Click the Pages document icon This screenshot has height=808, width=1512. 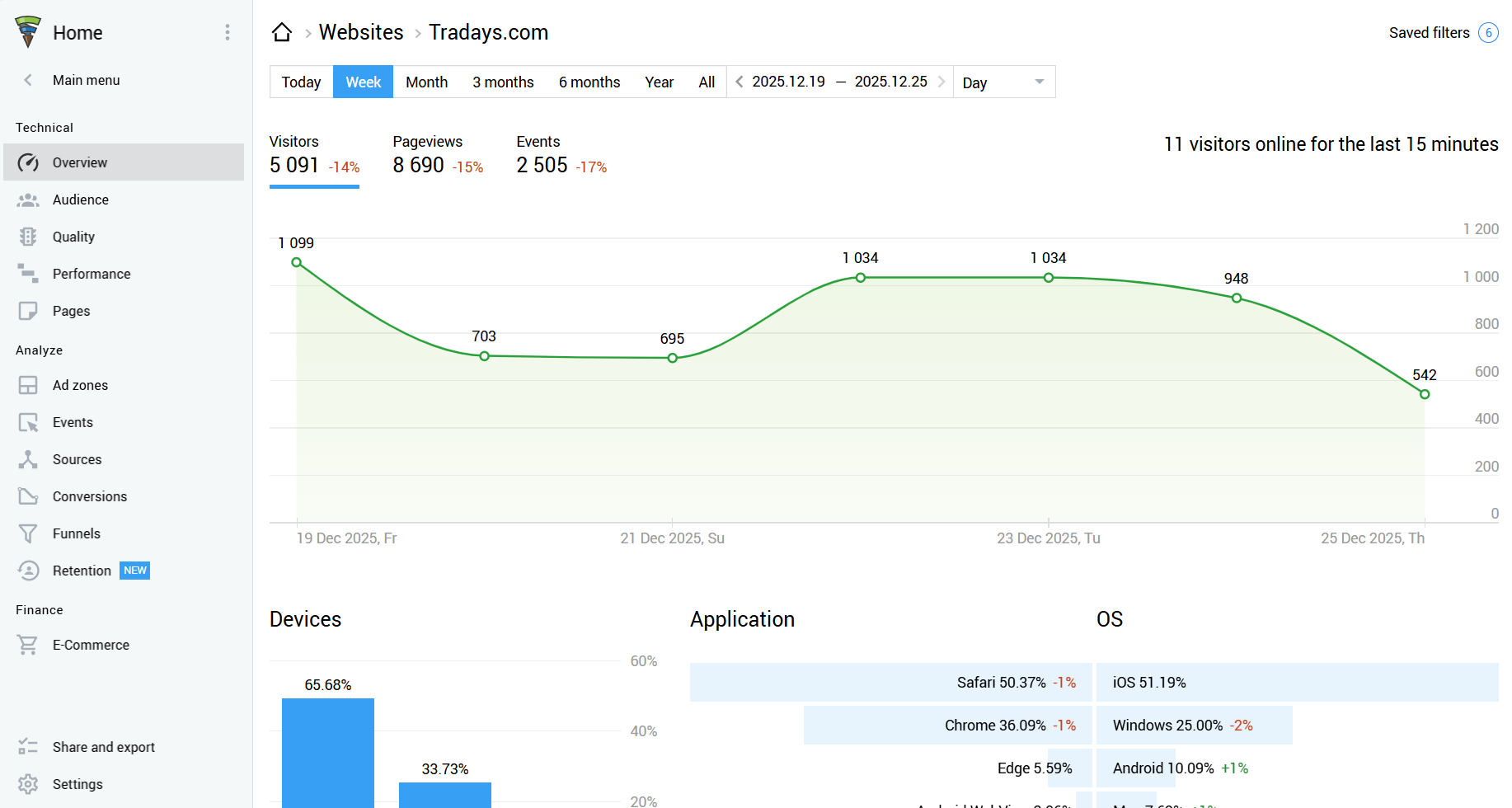[28, 311]
